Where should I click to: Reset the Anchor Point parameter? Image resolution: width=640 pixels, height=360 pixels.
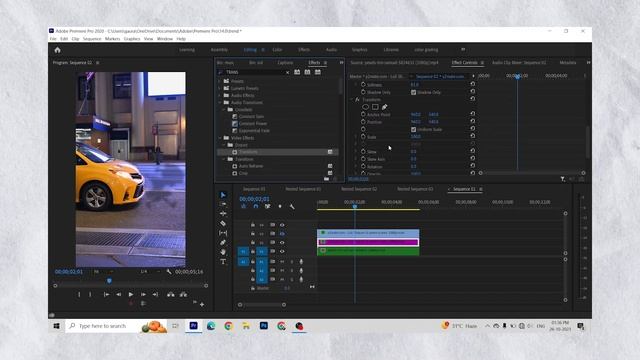pos(473,114)
